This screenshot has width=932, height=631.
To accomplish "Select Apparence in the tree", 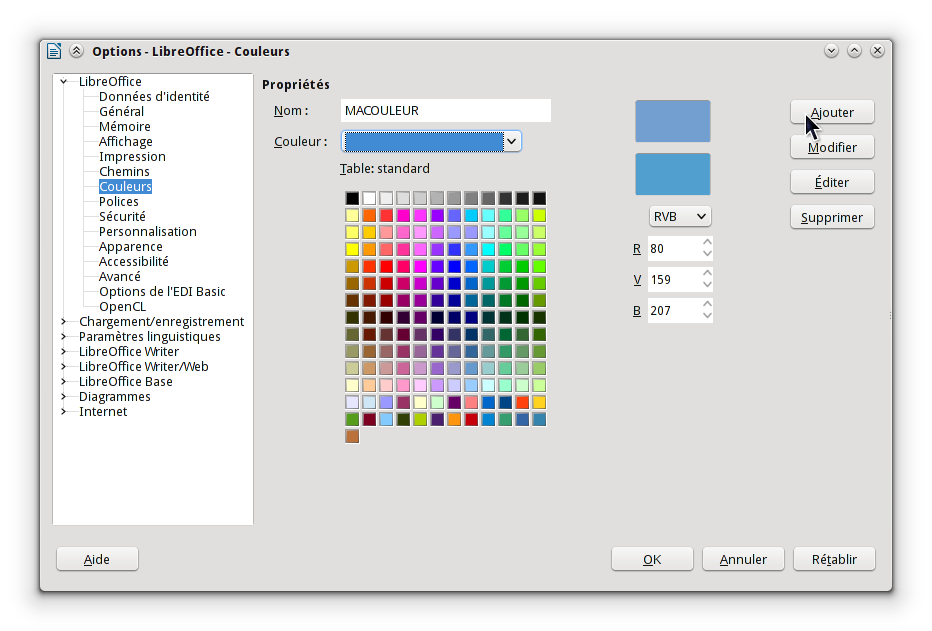I will point(130,247).
